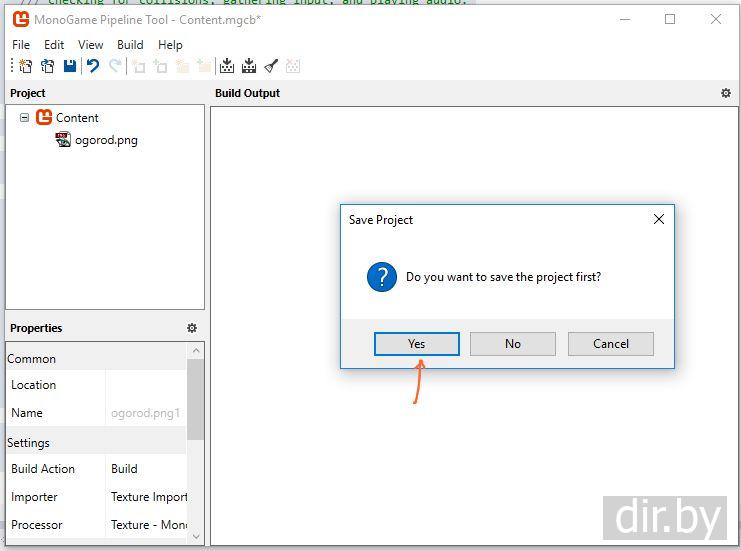Close the Save Project dialog with X
741x551 pixels.
(x=658, y=219)
